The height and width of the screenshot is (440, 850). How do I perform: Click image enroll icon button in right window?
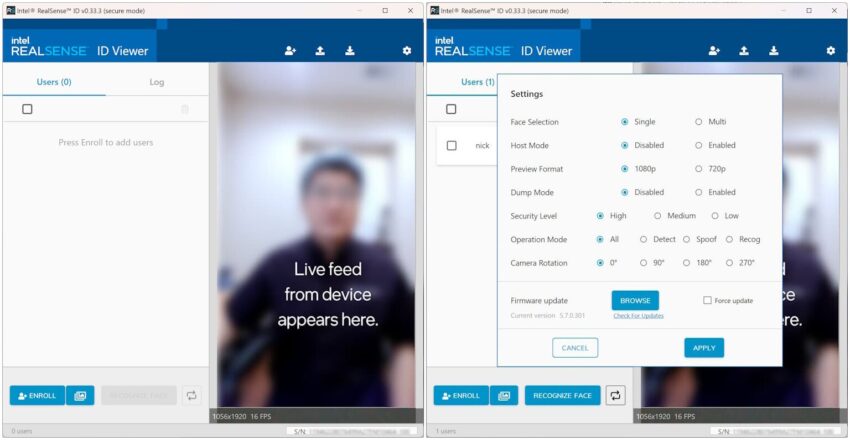pos(504,396)
